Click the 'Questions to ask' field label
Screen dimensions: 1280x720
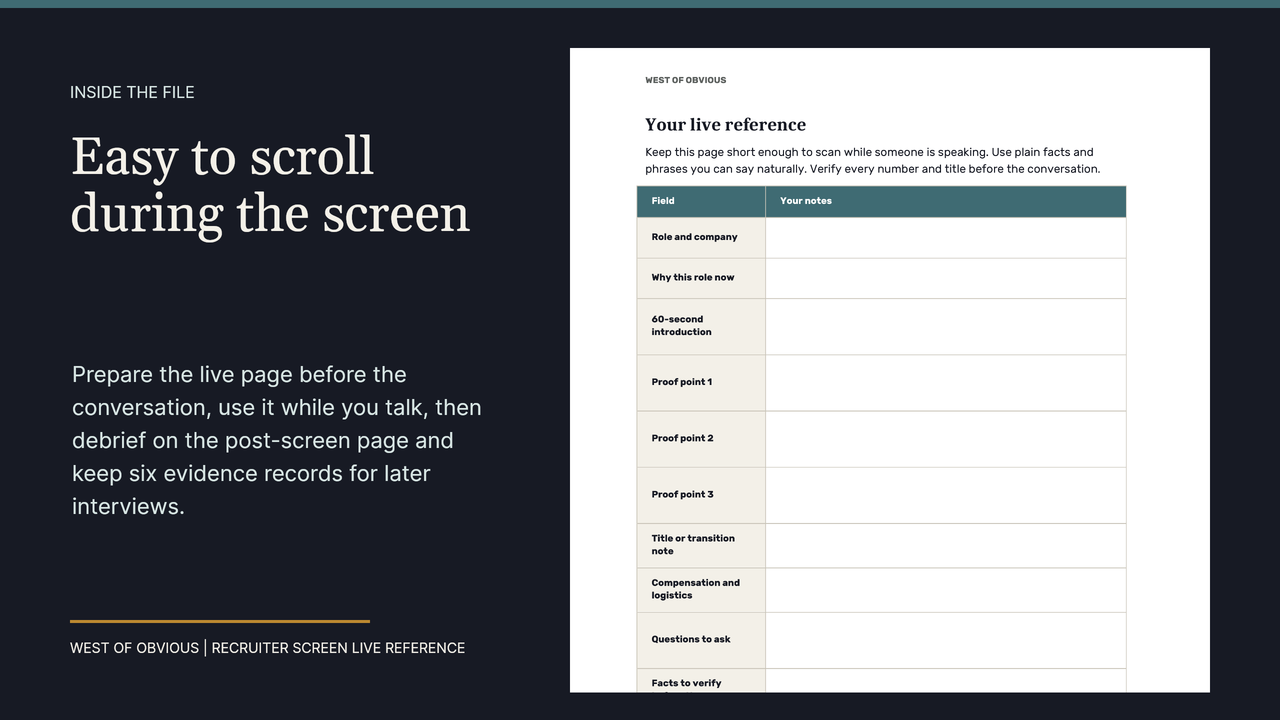coord(691,639)
